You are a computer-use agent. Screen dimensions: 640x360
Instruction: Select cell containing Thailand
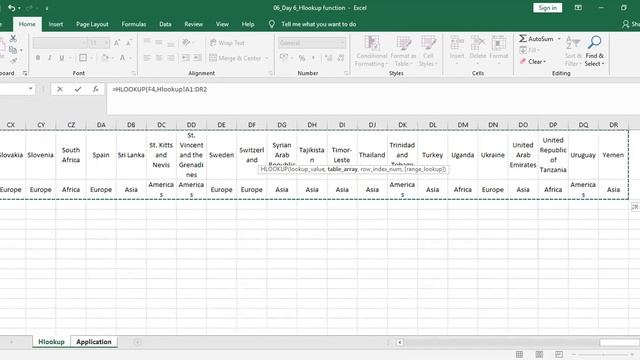[x=372, y=155]
